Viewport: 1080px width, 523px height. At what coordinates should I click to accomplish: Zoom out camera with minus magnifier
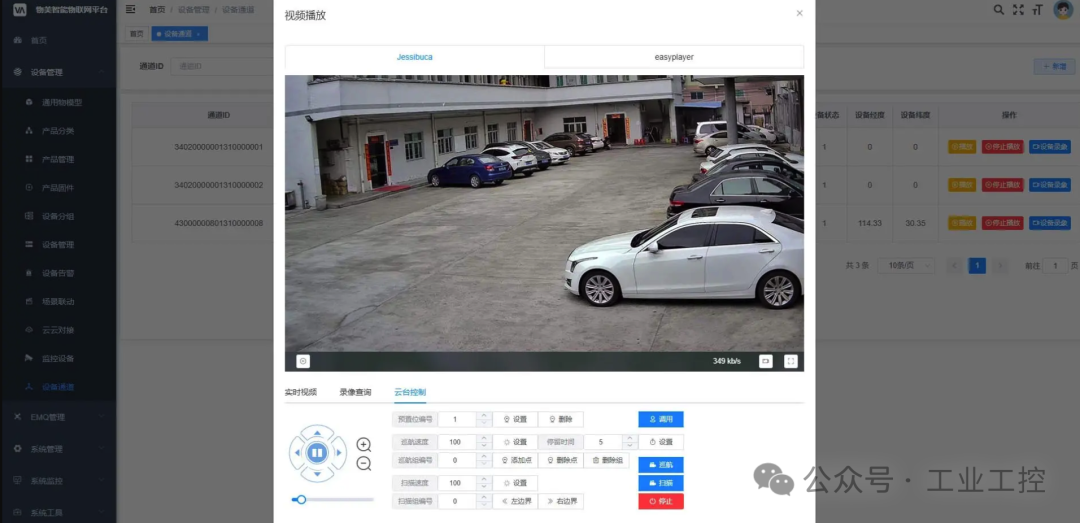[364, 464]
